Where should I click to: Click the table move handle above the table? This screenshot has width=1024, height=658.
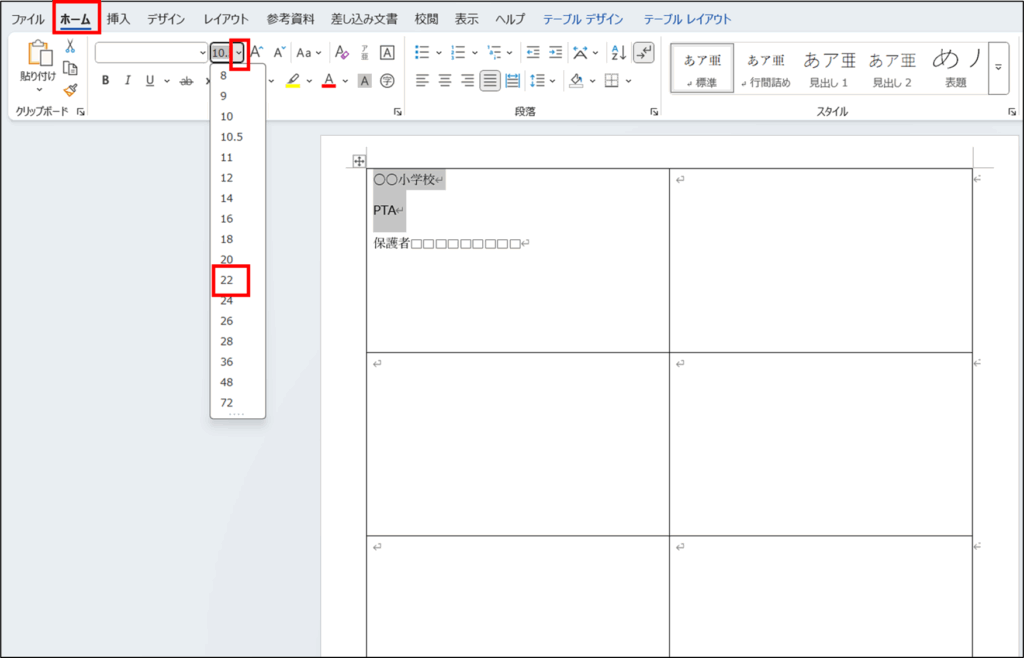click(359, 161)
